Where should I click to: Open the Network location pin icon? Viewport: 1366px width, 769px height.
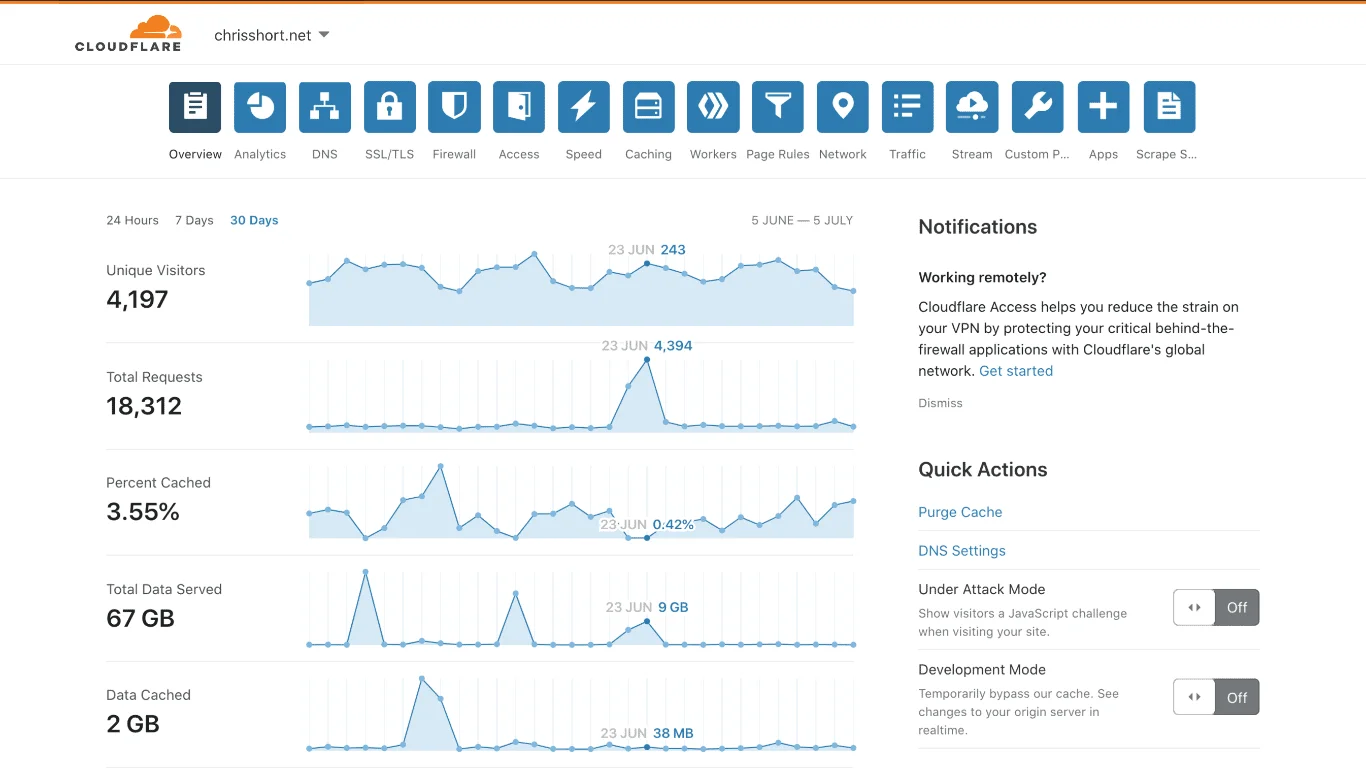843,107
